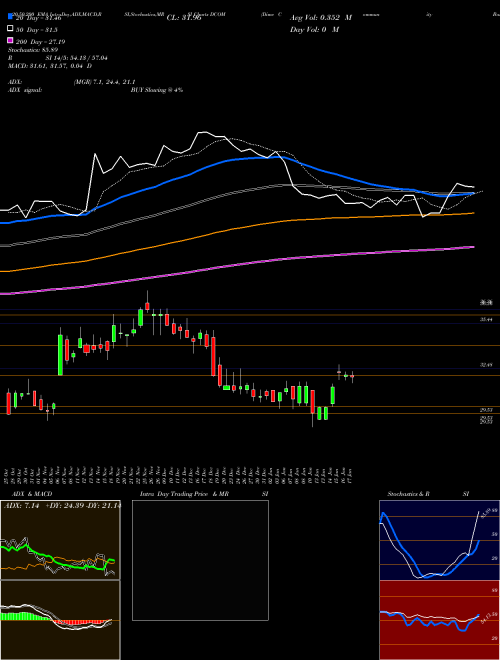This screenshot has height=660, width=500.
Task: Click the 'Intra Day Trading Price & MRSI' title
Action: [x=204, y=494]
